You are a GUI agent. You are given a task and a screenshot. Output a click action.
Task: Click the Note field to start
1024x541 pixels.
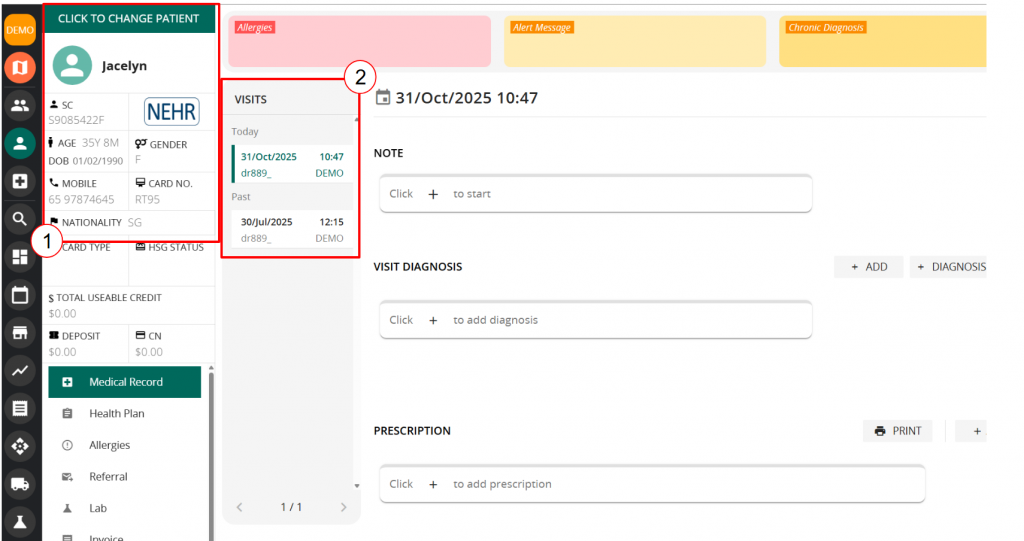point(595,194)
